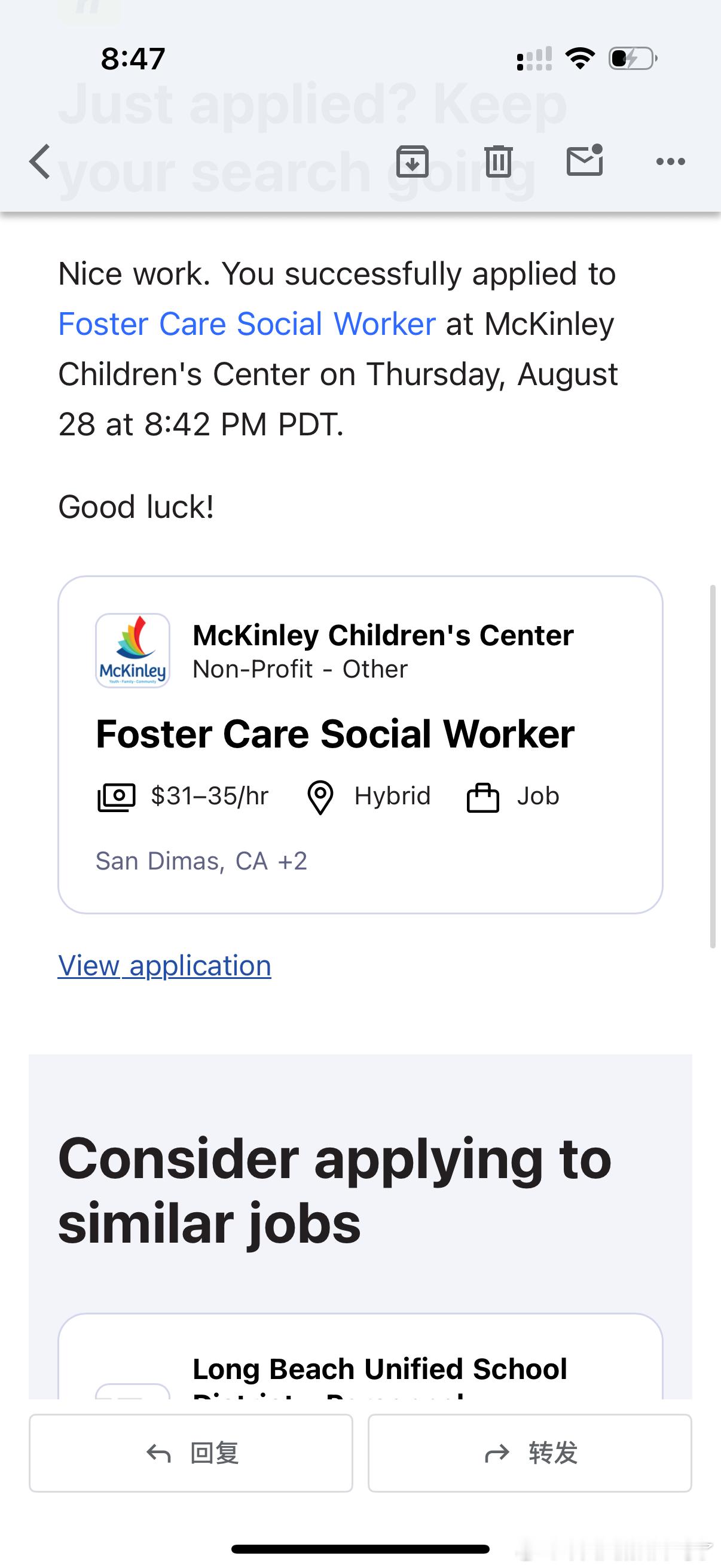Click the vertical scrollbar on right edge
This screenshot has height=1568, width=721.
[x=713, y=766]
